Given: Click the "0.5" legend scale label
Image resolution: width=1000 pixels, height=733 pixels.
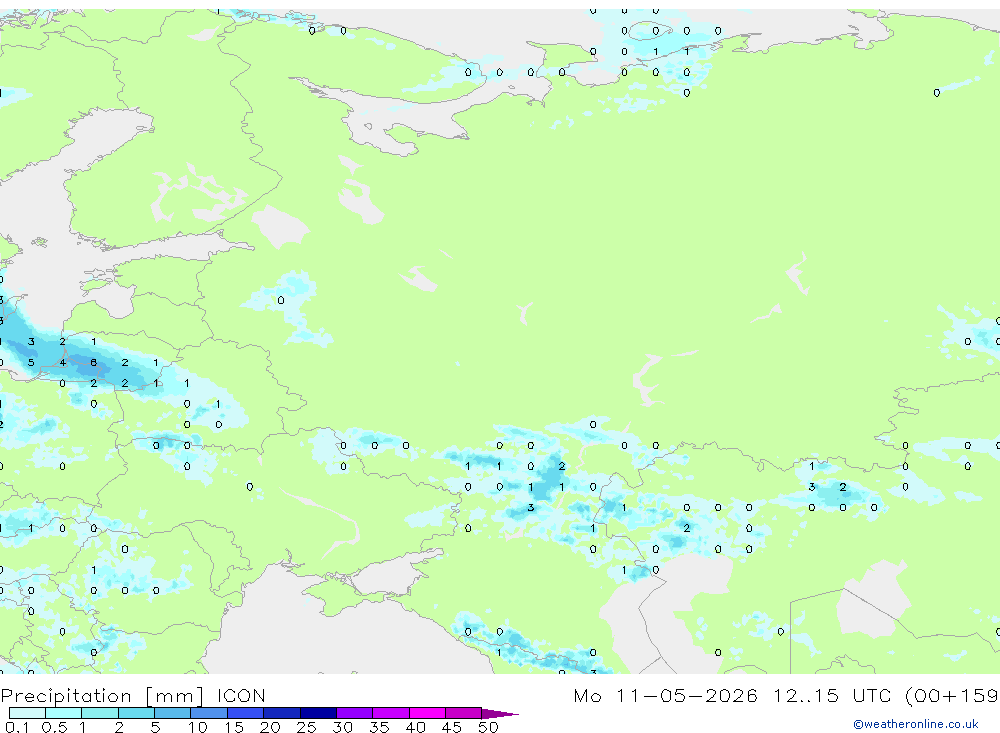Looking at the screenshot, I should pyautogui.click(x=54, y=727).
